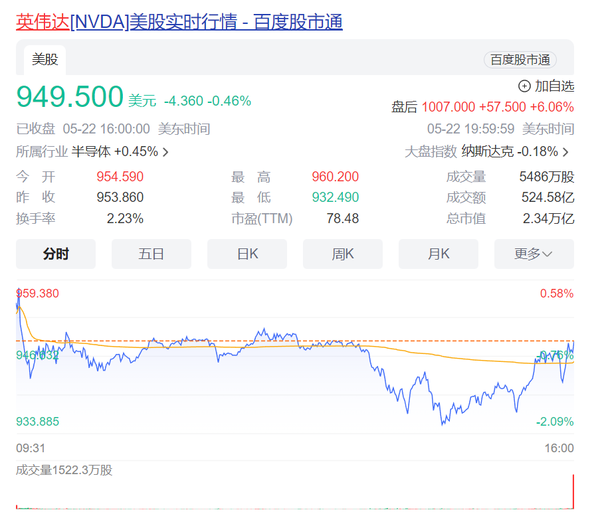Click the change value -4.360
Viewport: 600px width, 514px height.
[x=184, y=101]
